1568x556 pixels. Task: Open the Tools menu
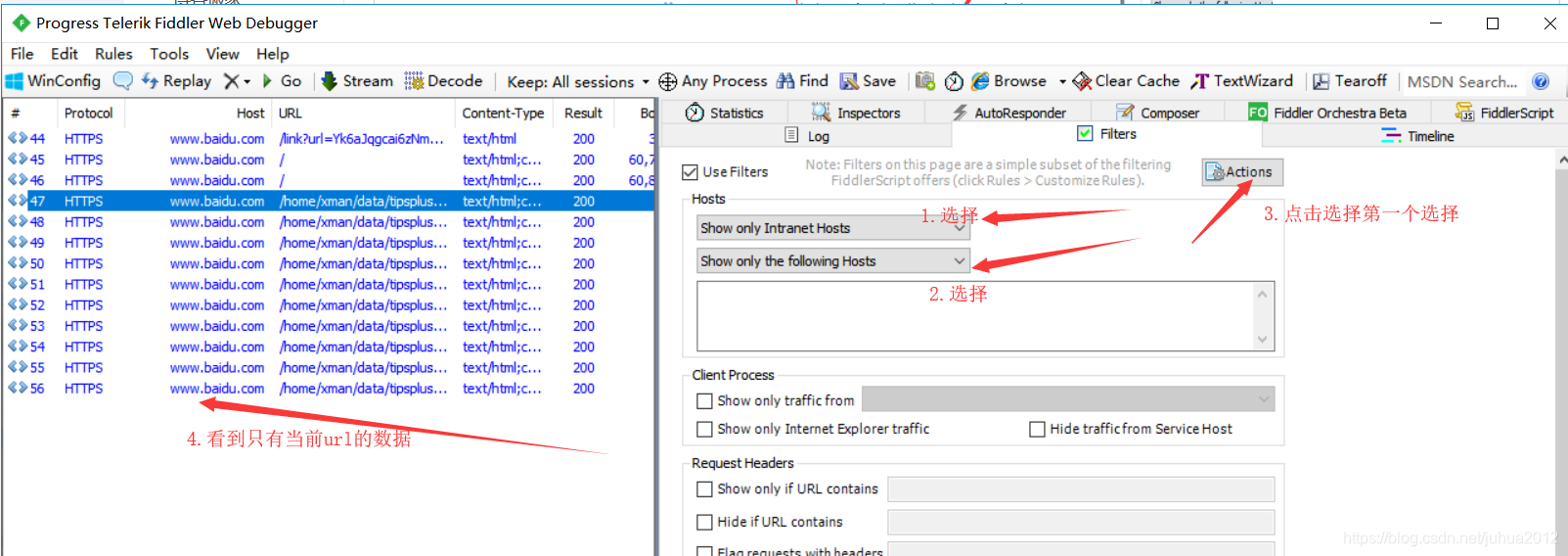[x=169, y=54]
